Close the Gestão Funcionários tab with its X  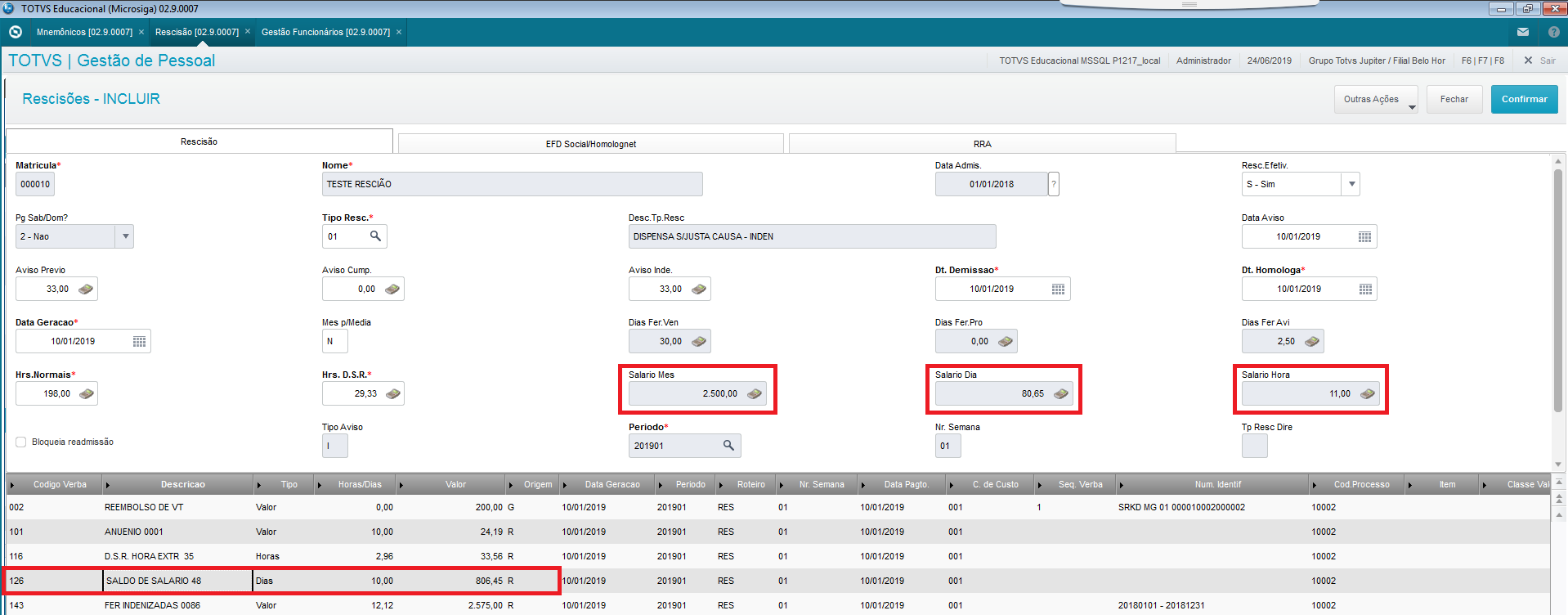399,32
